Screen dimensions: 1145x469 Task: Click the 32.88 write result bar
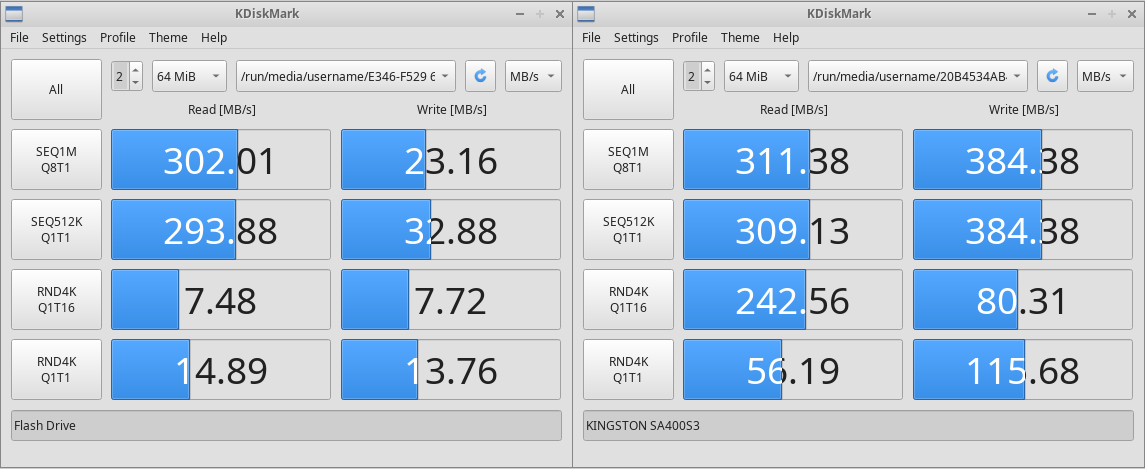(451, 229)
